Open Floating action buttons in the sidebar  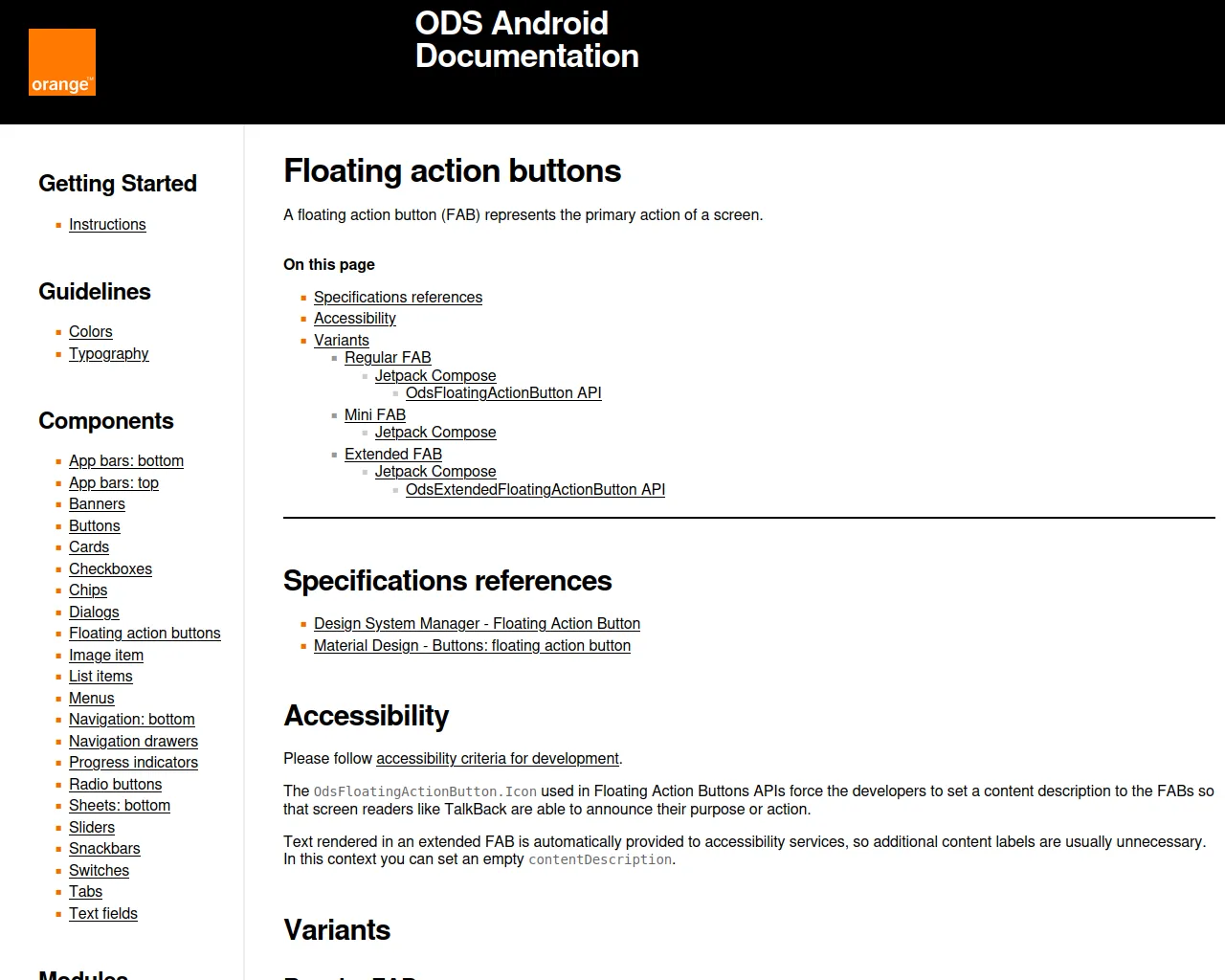(x=145, y=634)
